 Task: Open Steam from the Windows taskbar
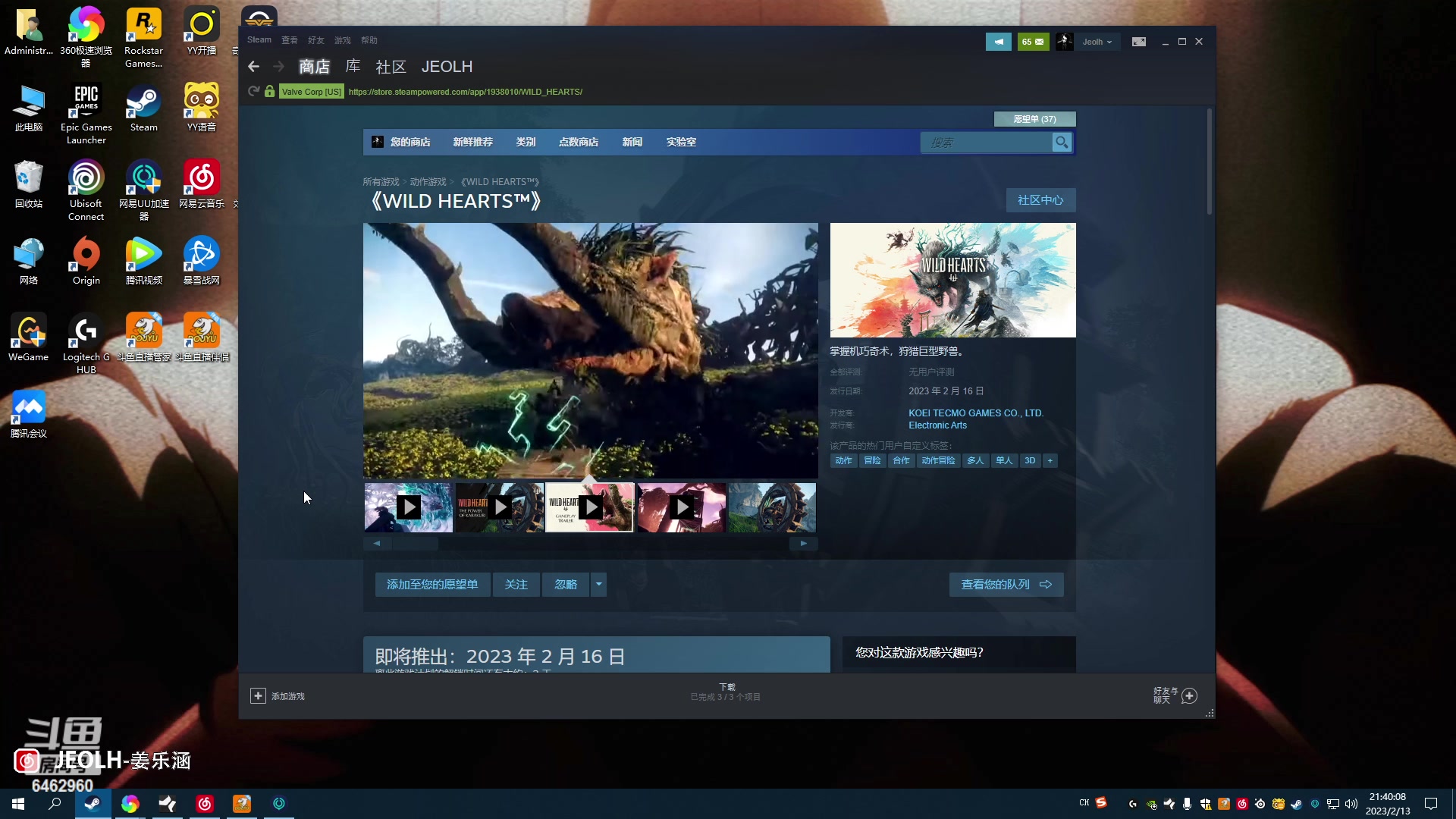click(93, 804)
